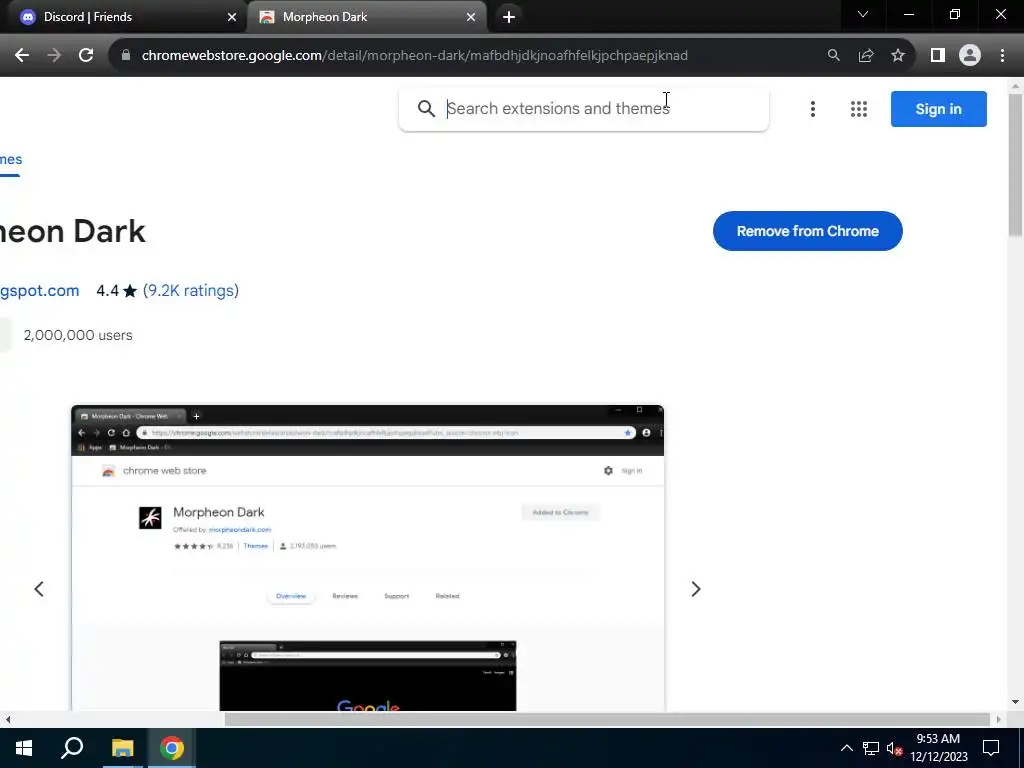Bookmark this tab with star icon

[x=898, y=56]
